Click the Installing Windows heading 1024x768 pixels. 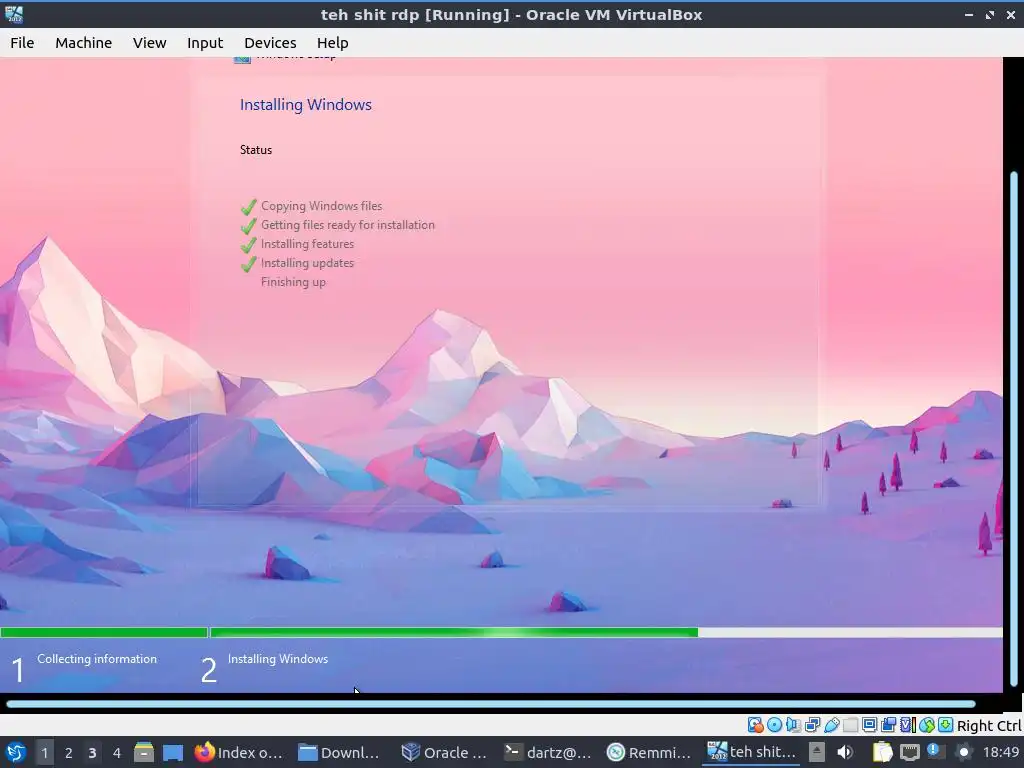tap(306, 104)
